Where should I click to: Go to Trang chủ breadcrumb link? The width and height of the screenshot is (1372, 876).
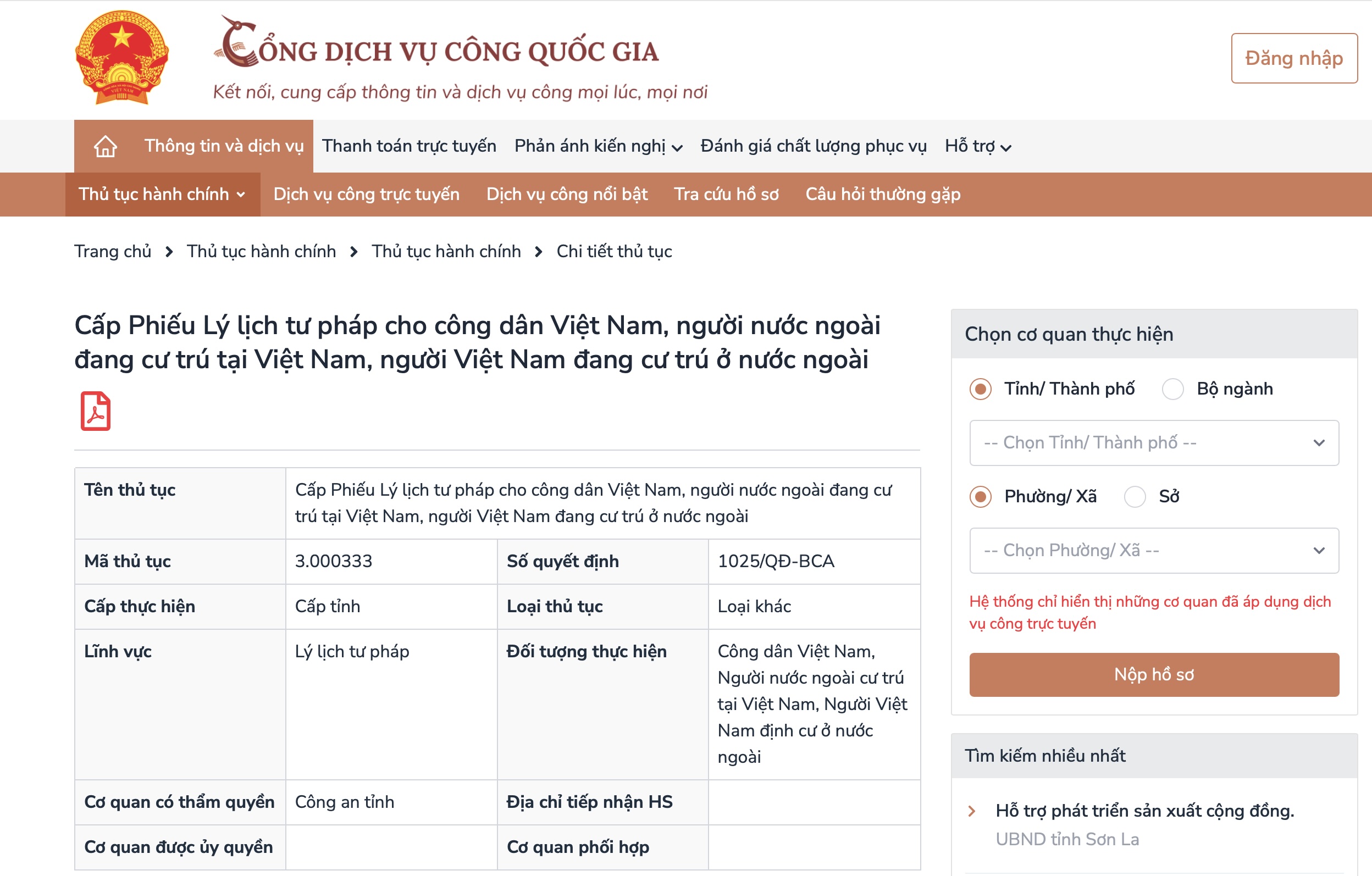[113, 251]
